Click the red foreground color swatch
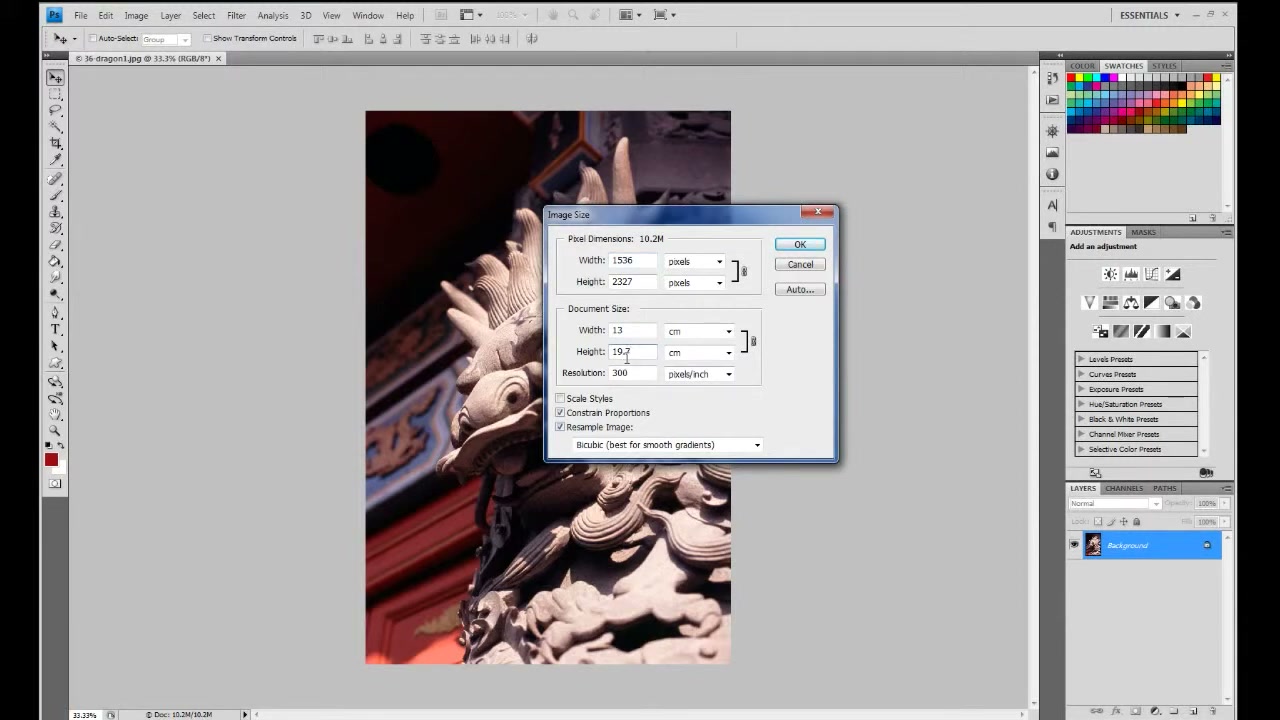The image size is (1280, 720). click(x=51, y=459)
